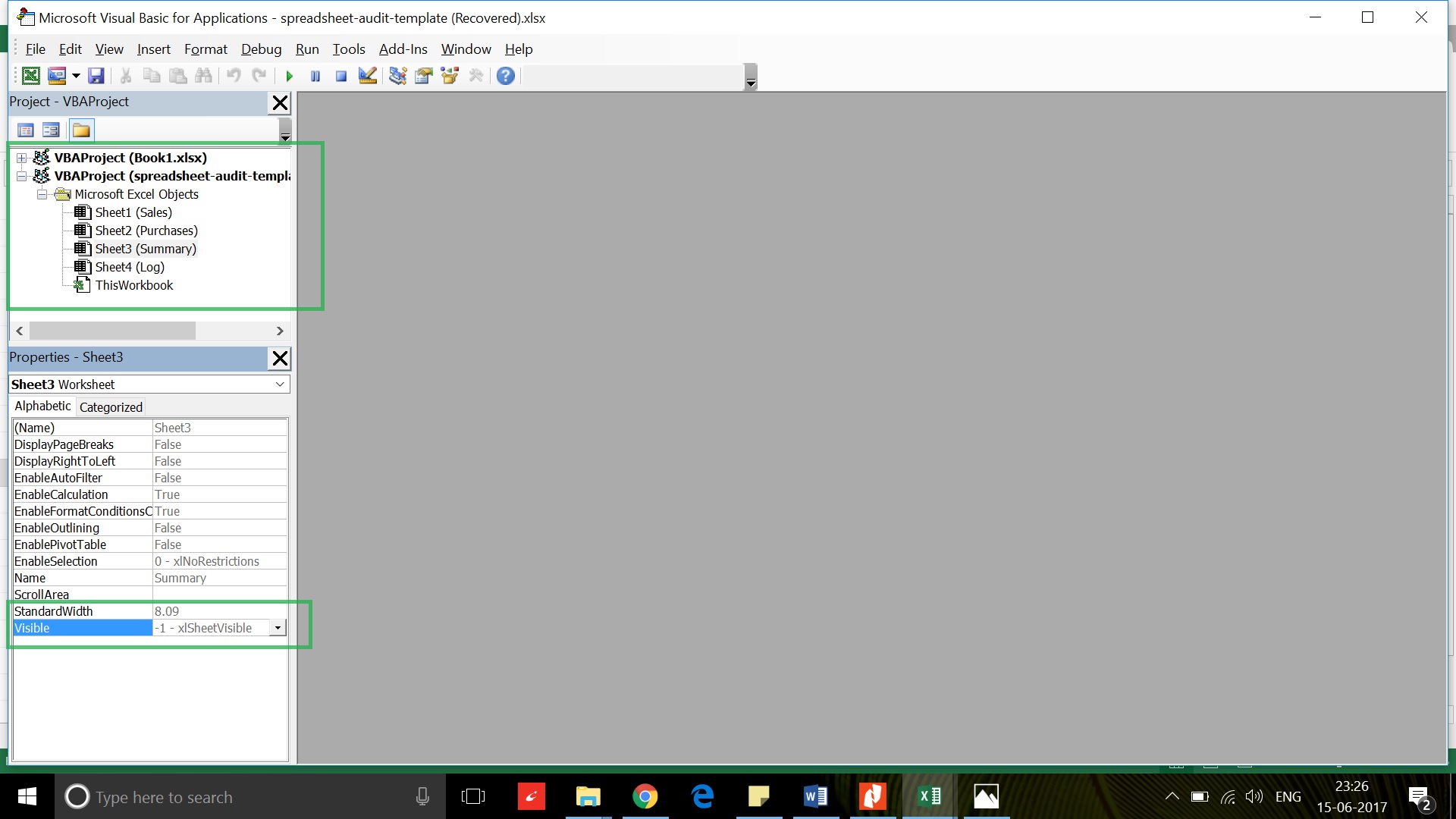Screen dimensions: 1456x819
Task: Open the Action Center notifications icon
Action: point(1419,797)
